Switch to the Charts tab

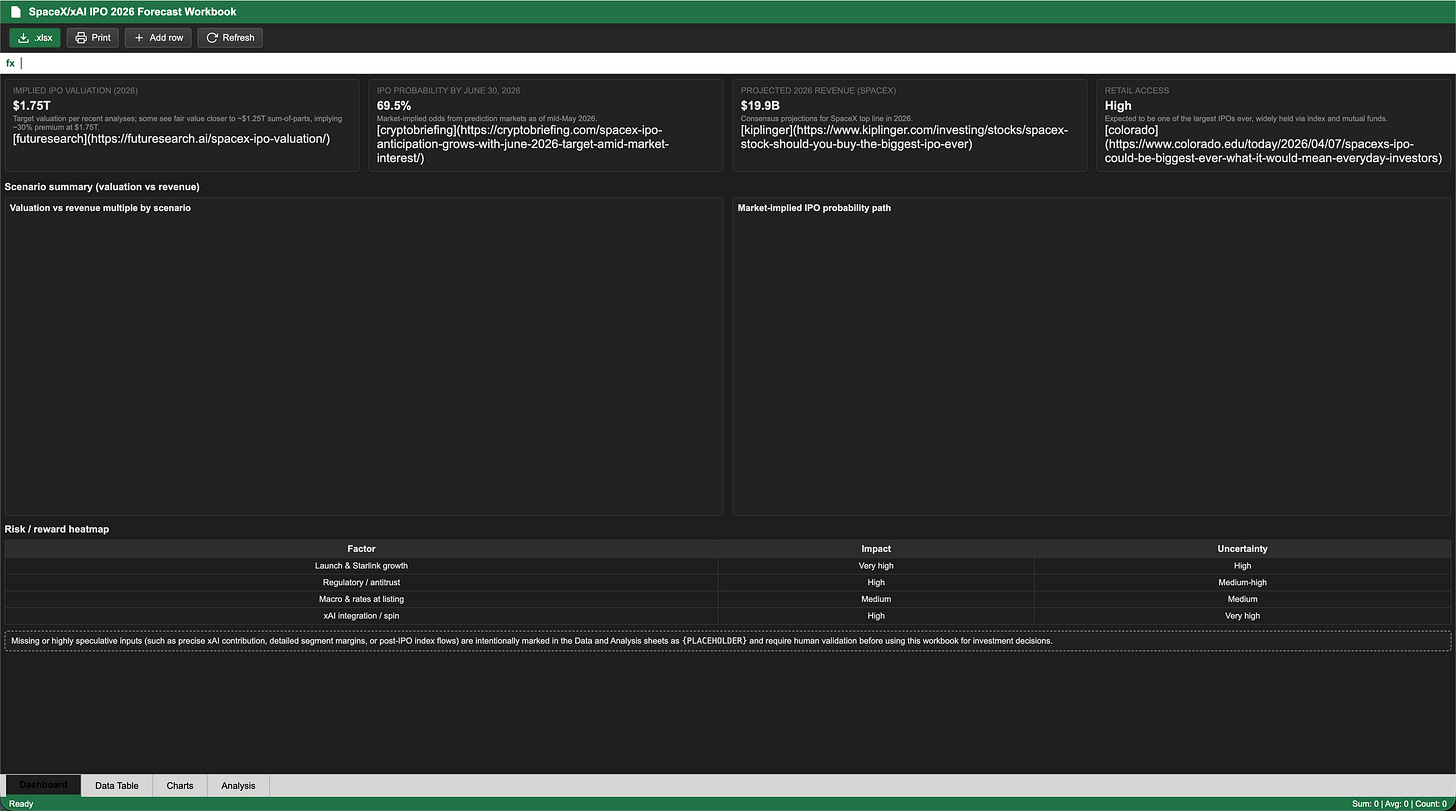[x=180, y=785]
